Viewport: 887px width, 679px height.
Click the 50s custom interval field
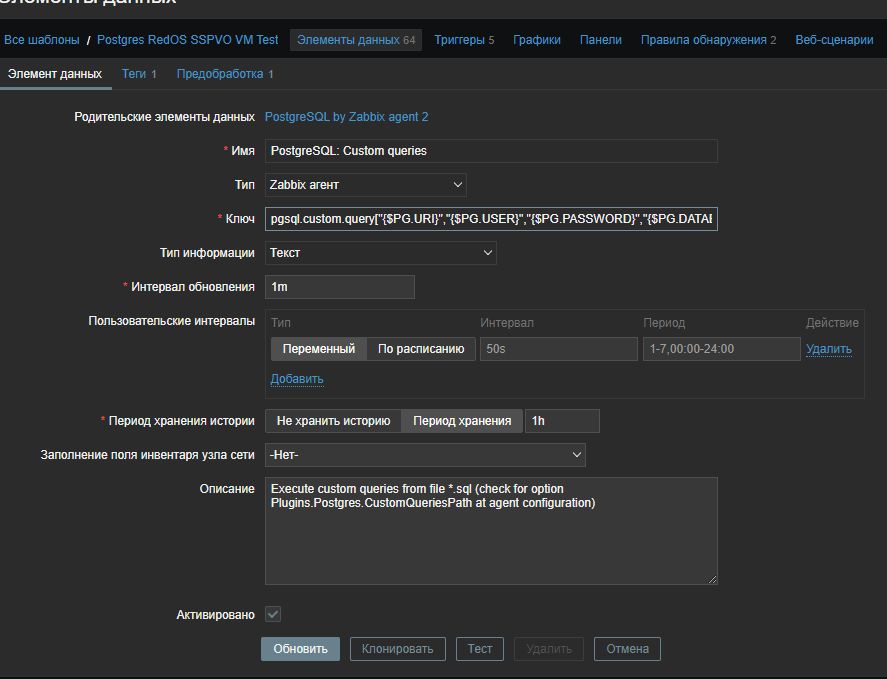[559, 349]
